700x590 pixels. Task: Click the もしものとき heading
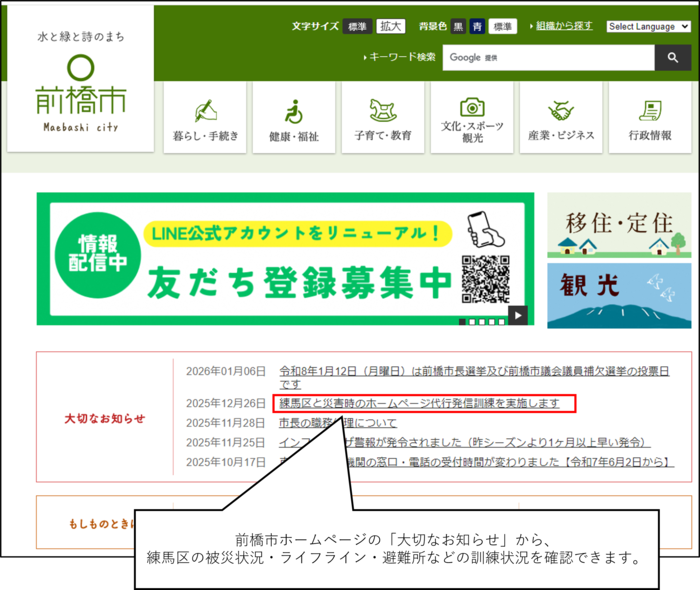101,524
